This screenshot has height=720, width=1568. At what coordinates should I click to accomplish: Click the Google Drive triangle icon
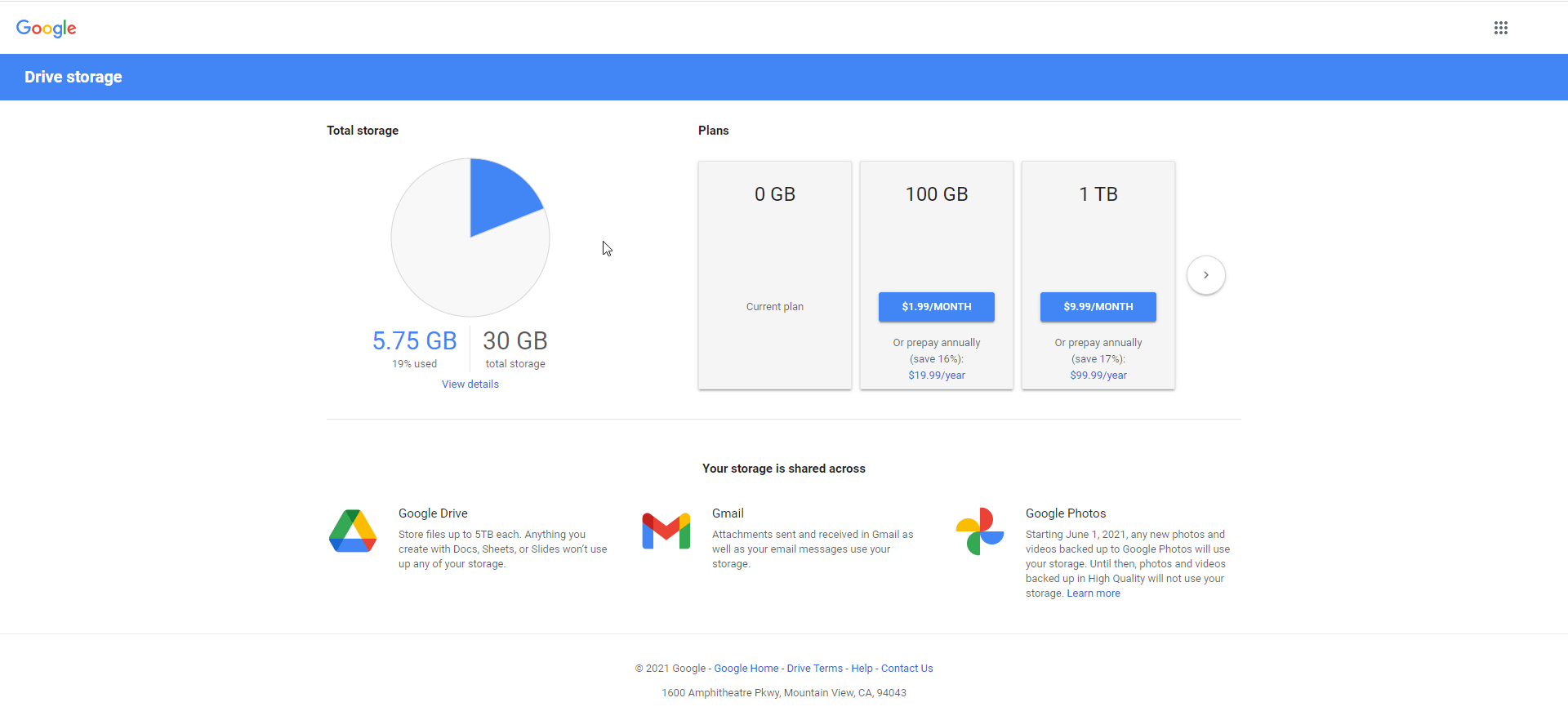point(353,531)
